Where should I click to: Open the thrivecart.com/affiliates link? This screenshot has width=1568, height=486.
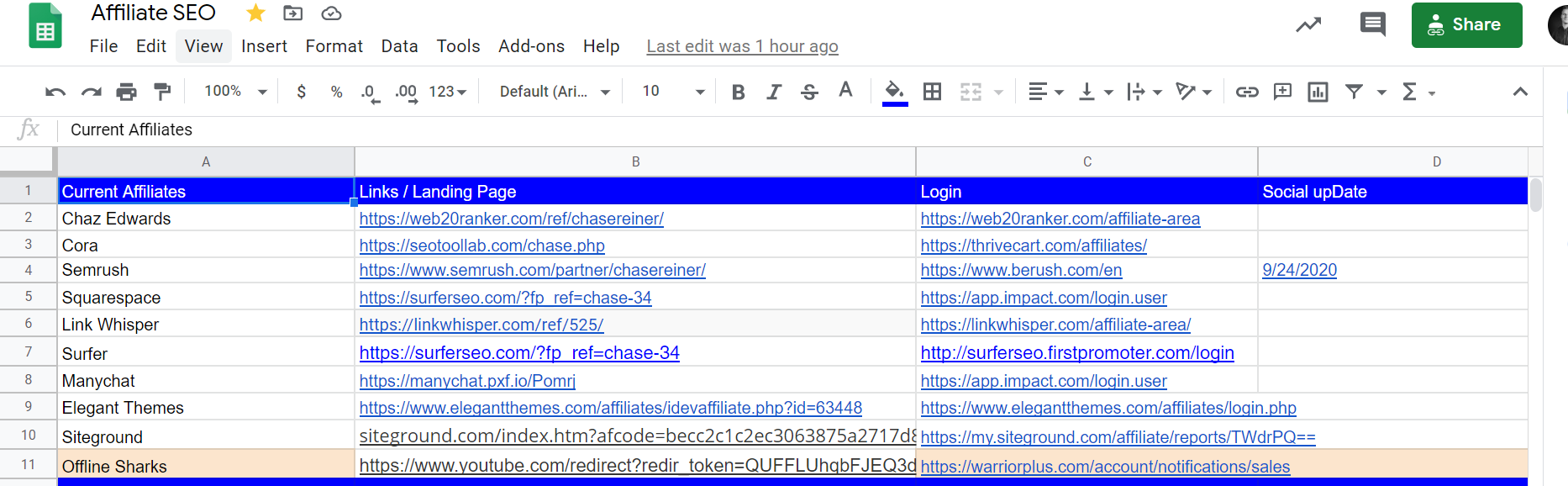[1034, 246]
